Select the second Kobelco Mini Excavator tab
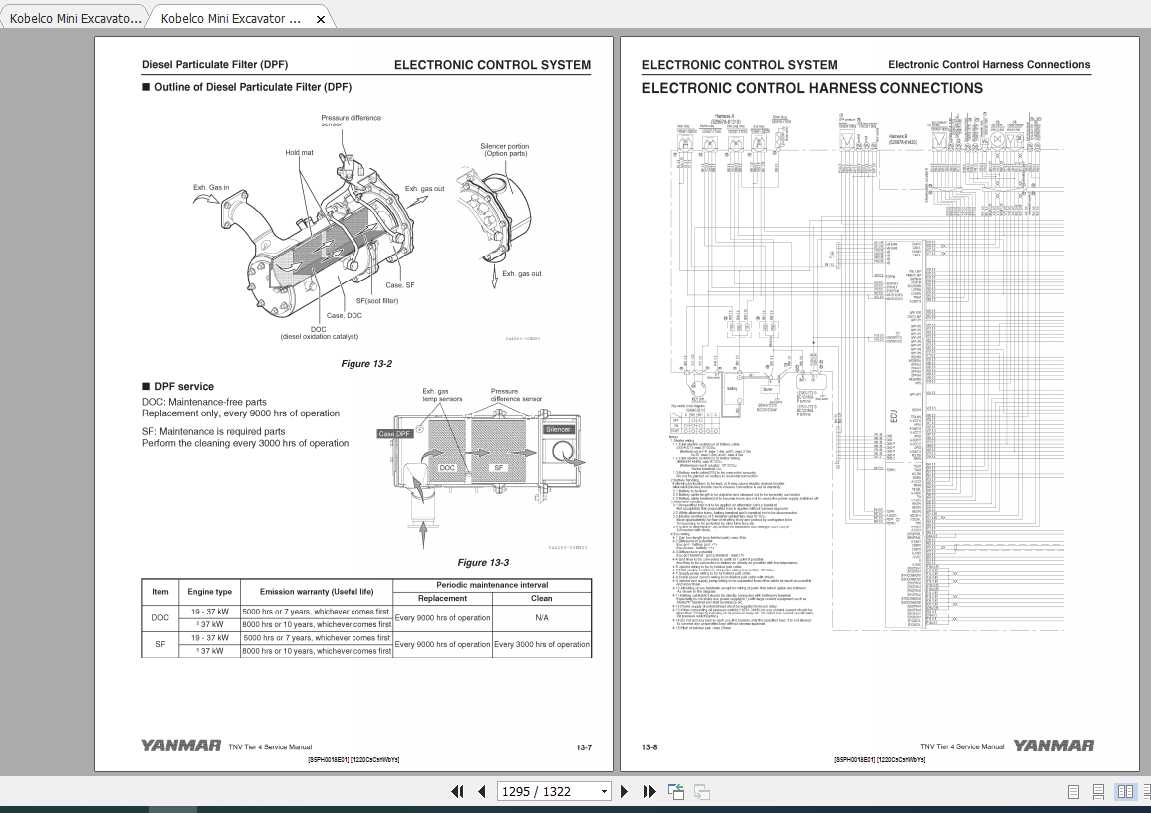1151x813 pixels. click(x=230, y=18)
